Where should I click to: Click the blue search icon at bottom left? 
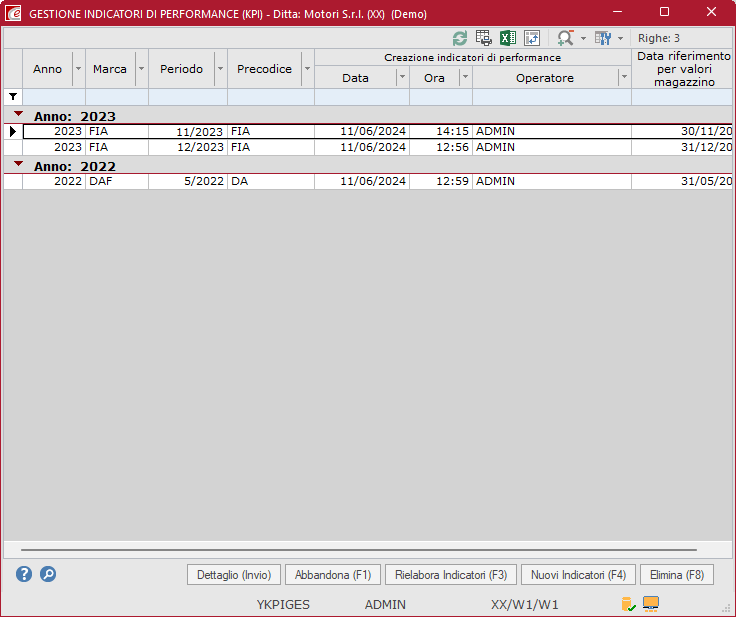(x=47, y=574)
